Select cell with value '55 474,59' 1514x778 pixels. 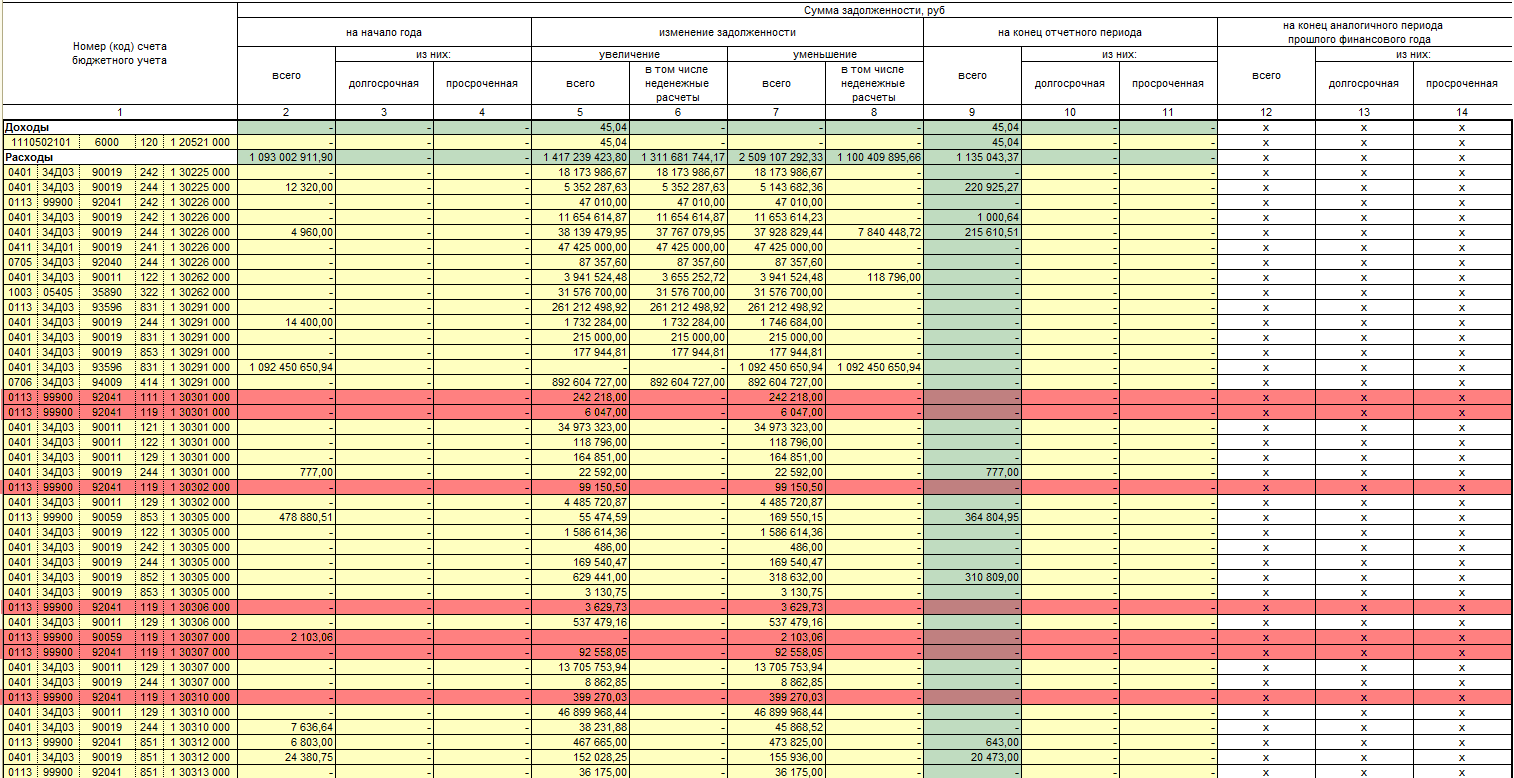(580, 517)
